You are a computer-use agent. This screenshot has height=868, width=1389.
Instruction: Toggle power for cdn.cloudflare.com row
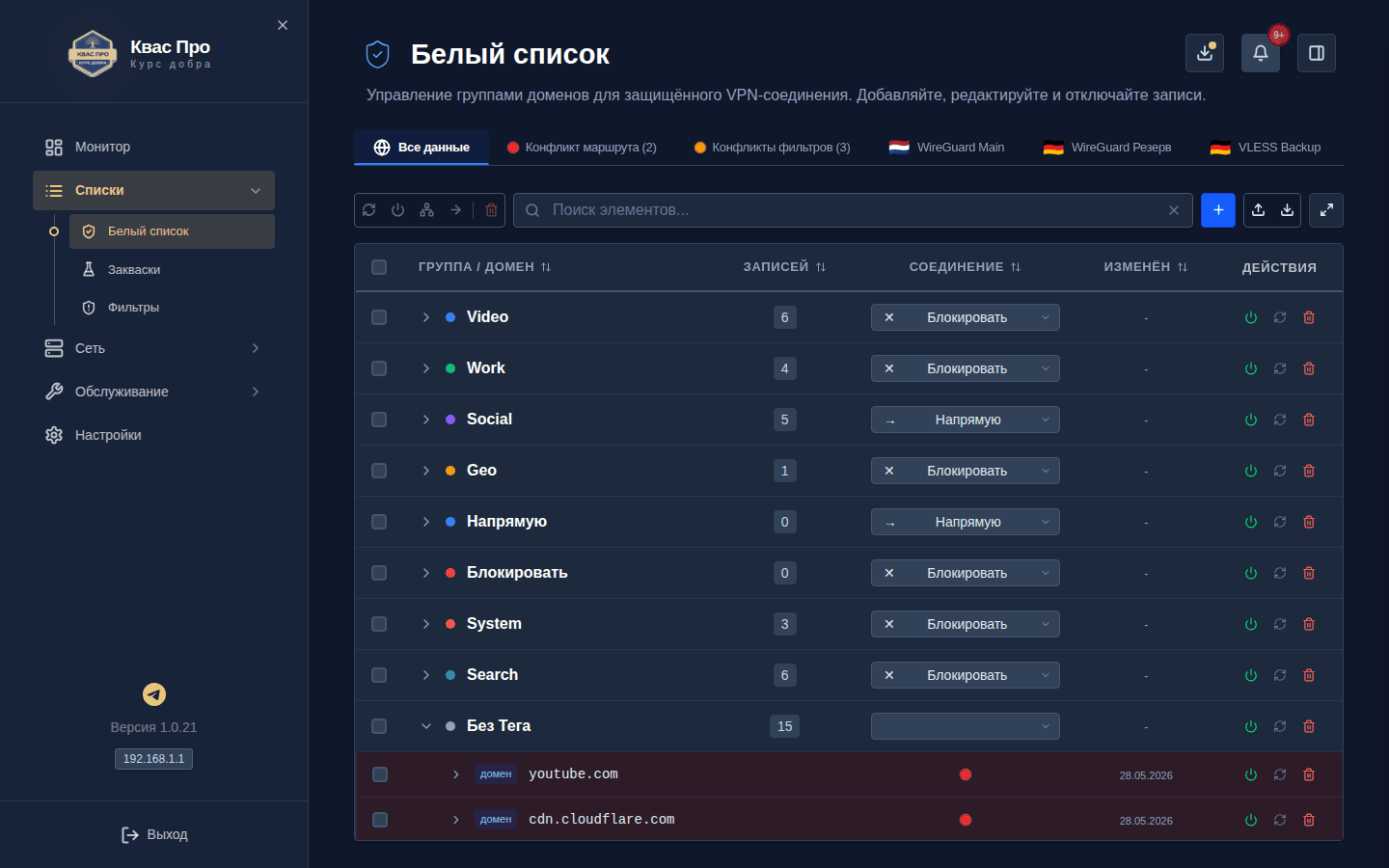[x=1251, y=820]
